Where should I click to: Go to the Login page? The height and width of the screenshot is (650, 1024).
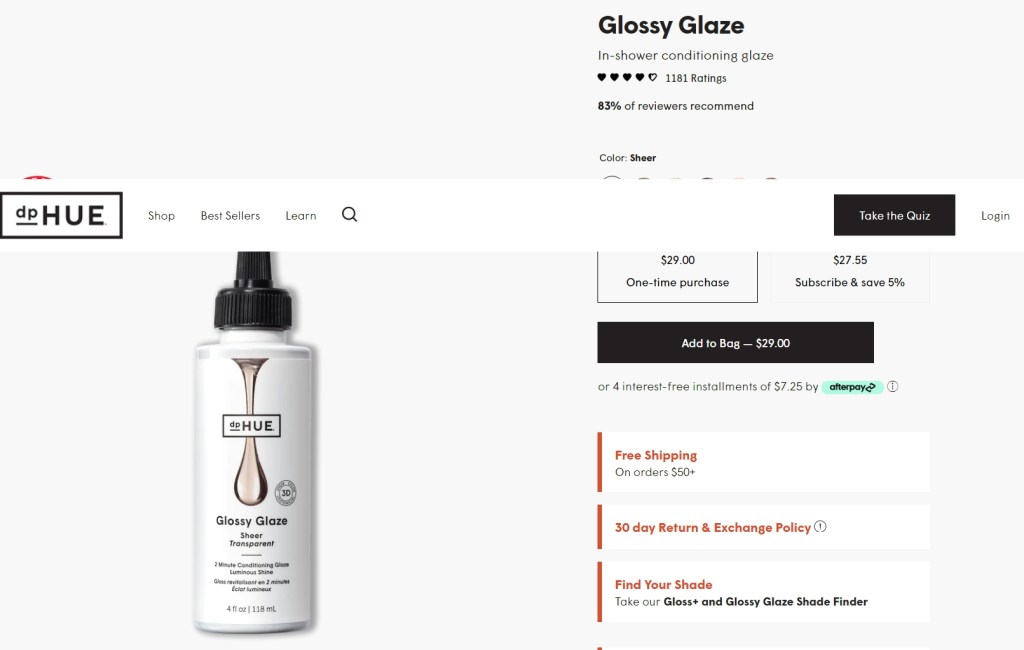995,216
